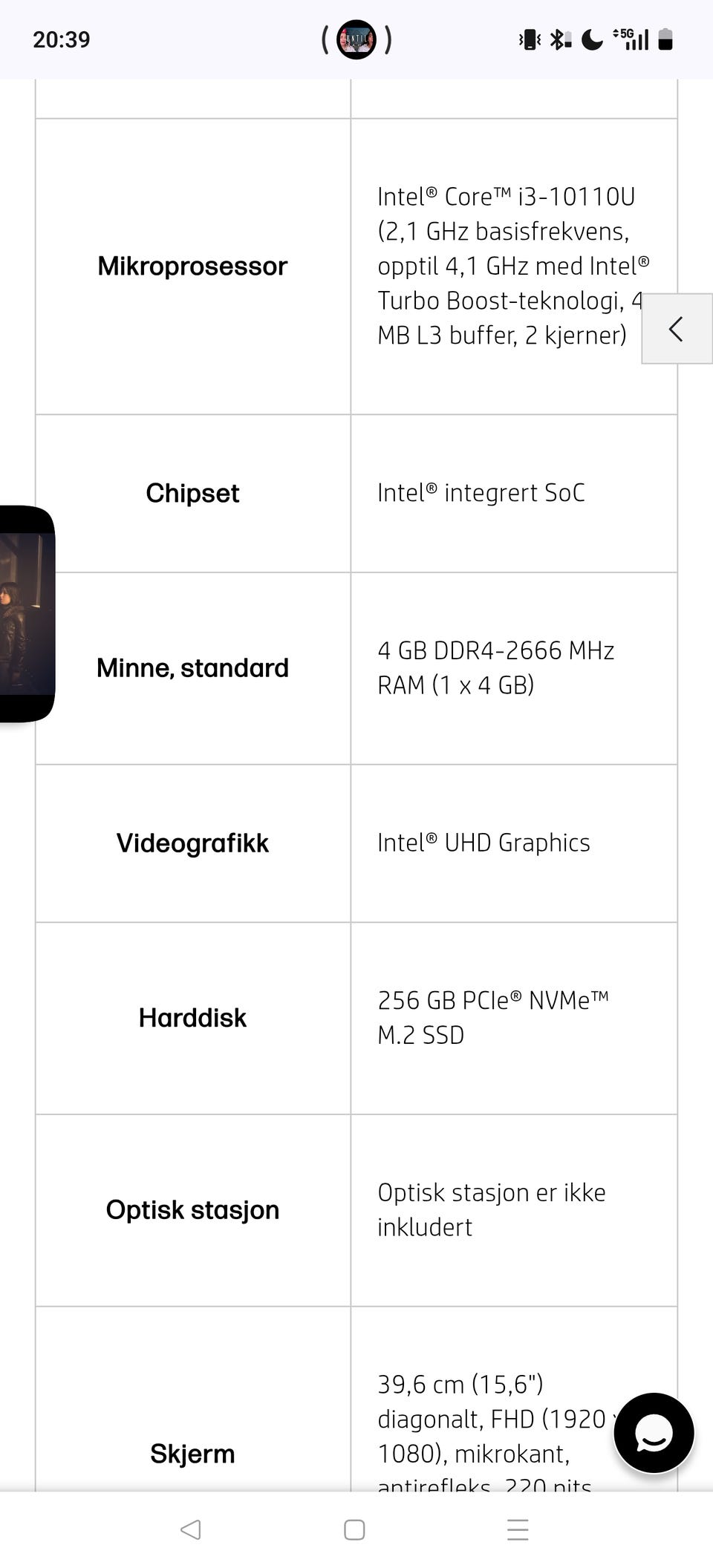Tap the Android back navigation triangle
The width and height of the screenshot is (713, 1568).
191,1529
